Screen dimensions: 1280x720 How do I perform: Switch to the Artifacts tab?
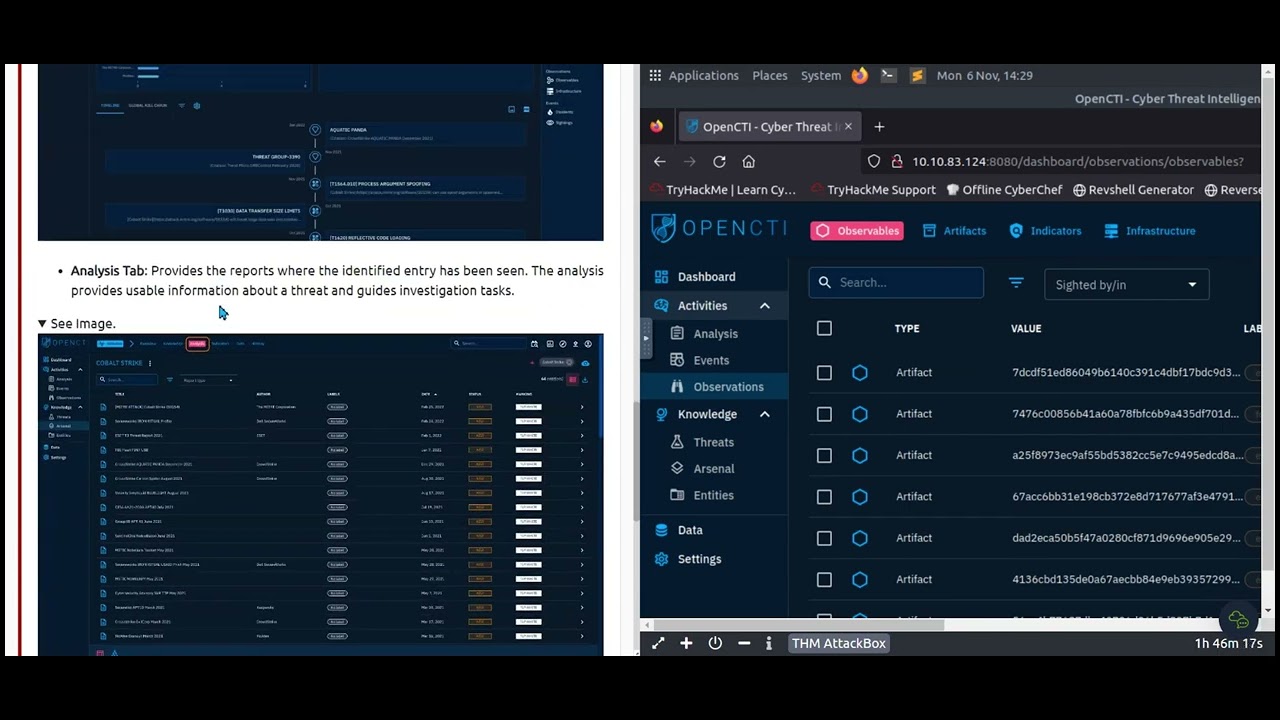tap(954, 231)
